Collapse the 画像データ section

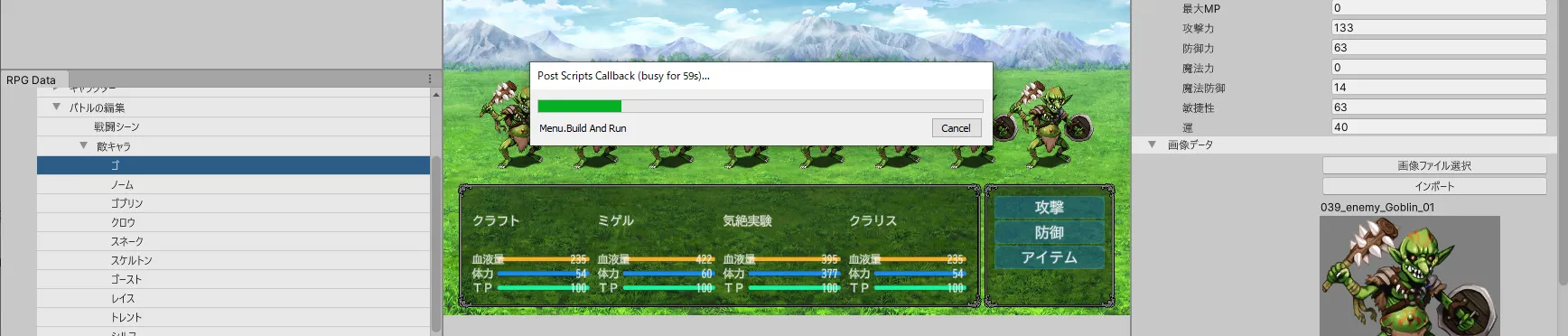click(x=1153, y=145)
